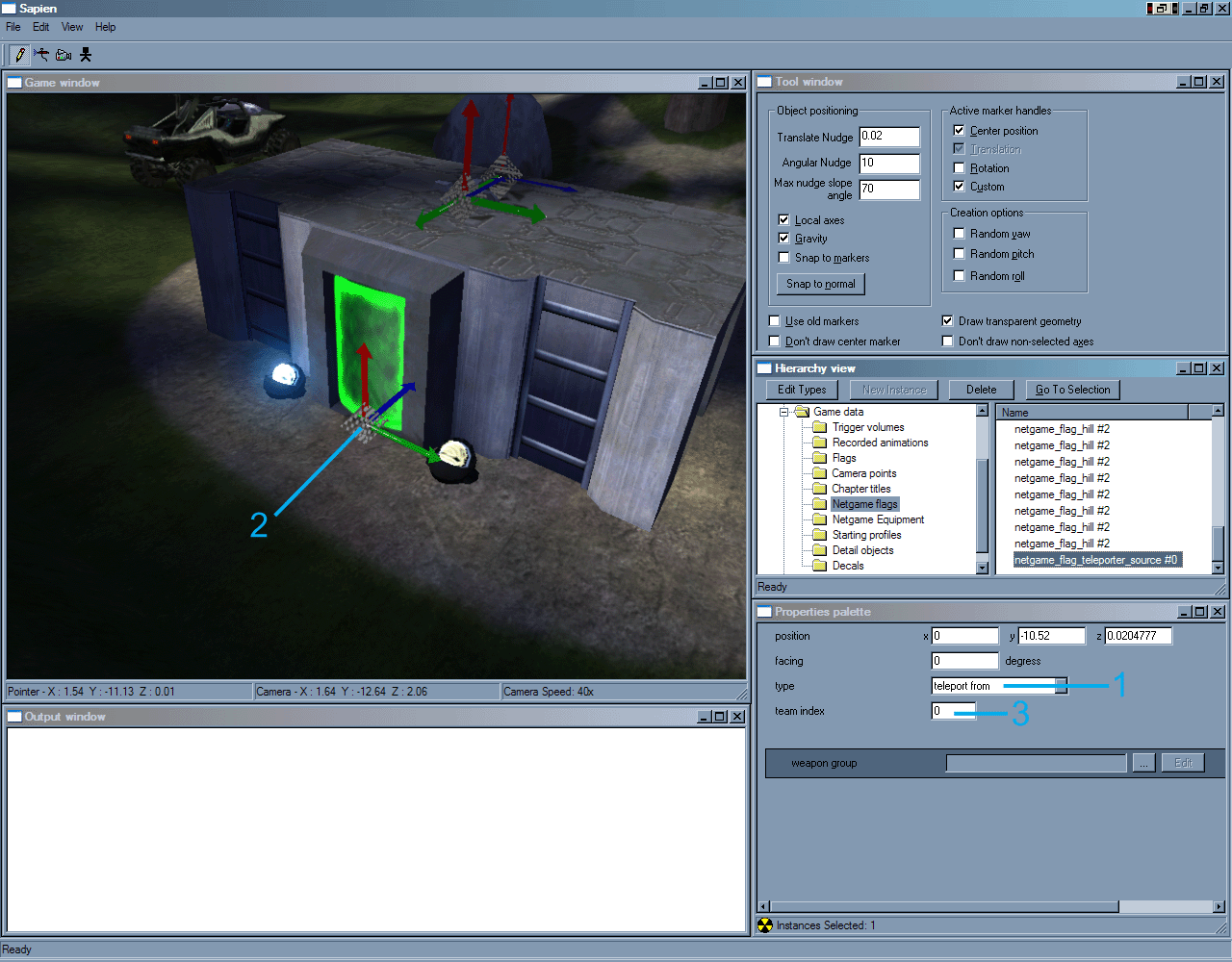Open the File menu
The image size is (1232, 962).
pyautogui.click(x=13, y=27)
